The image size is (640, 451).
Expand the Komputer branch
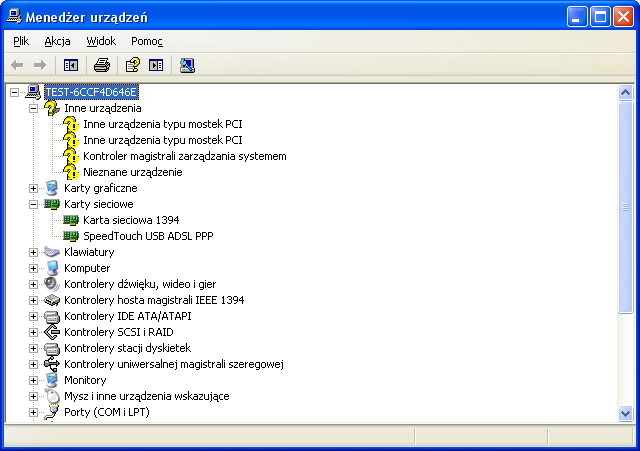click(x=33, y=268)
